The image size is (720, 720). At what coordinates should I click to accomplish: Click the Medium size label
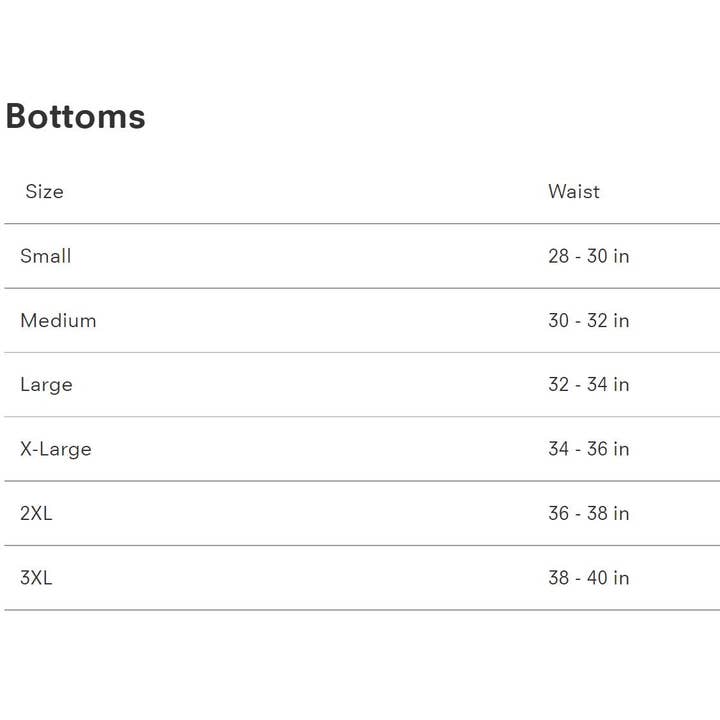tap(58, 321)
